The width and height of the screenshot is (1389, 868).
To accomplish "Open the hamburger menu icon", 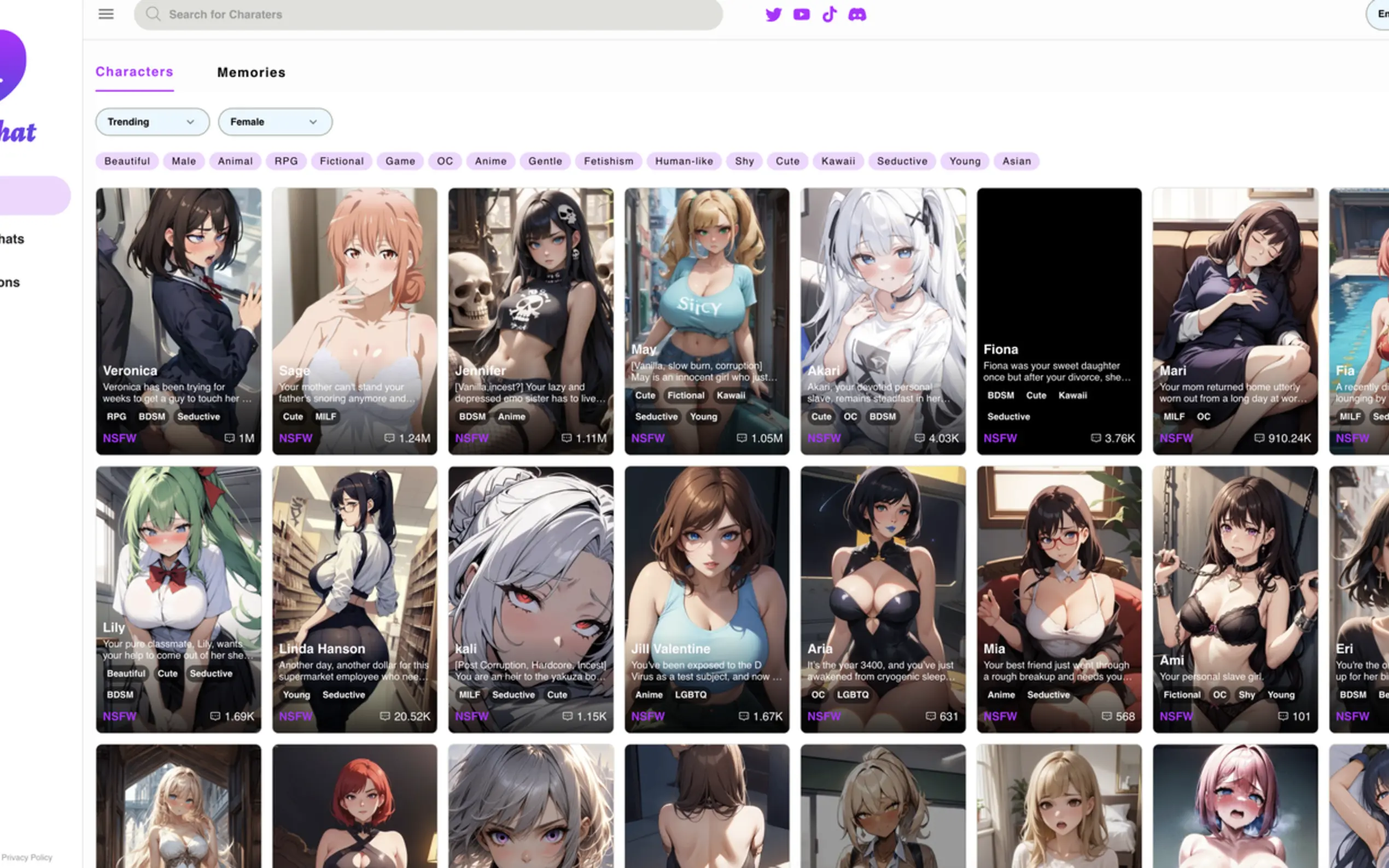I will 106,14.
